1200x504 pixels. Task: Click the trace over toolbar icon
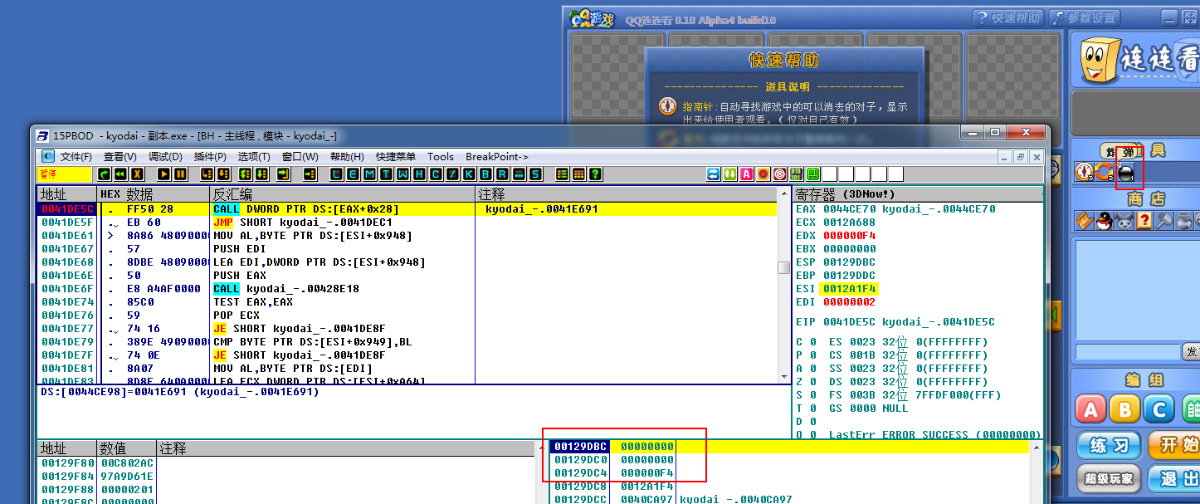pos(261,174)
